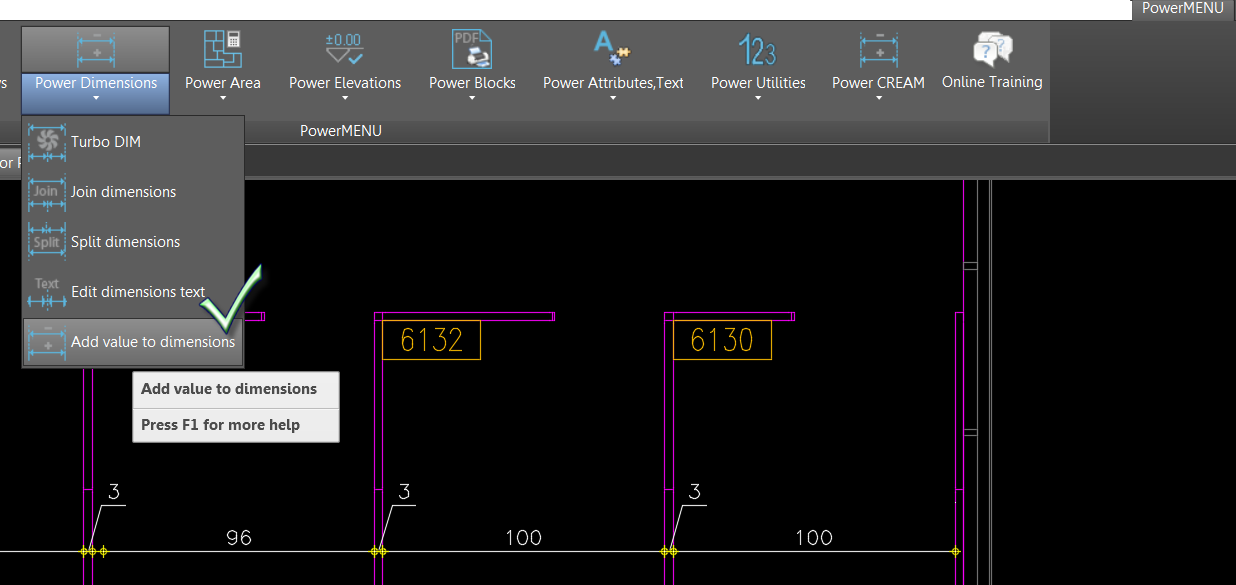The width and height of the screenshot is (1236, 585).
Task: Select the PowerMENU ribbon tab
Action: pos(1184,8)
